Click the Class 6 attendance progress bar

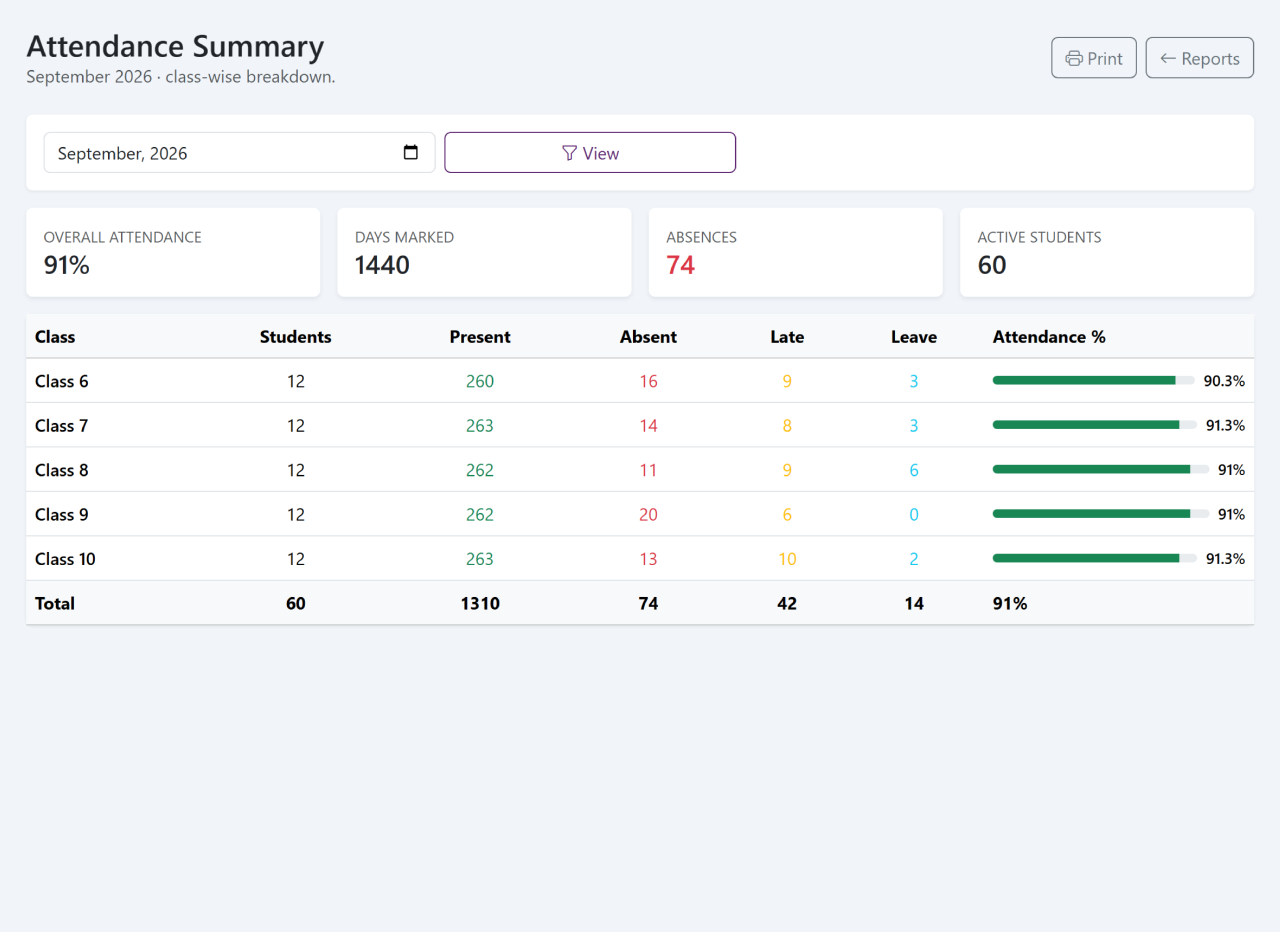tap(1094, 380)
